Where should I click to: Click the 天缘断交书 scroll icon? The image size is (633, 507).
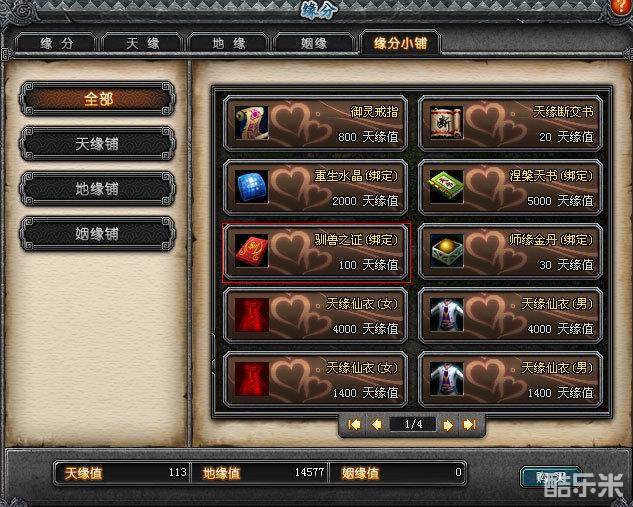(x=446, y=123)
